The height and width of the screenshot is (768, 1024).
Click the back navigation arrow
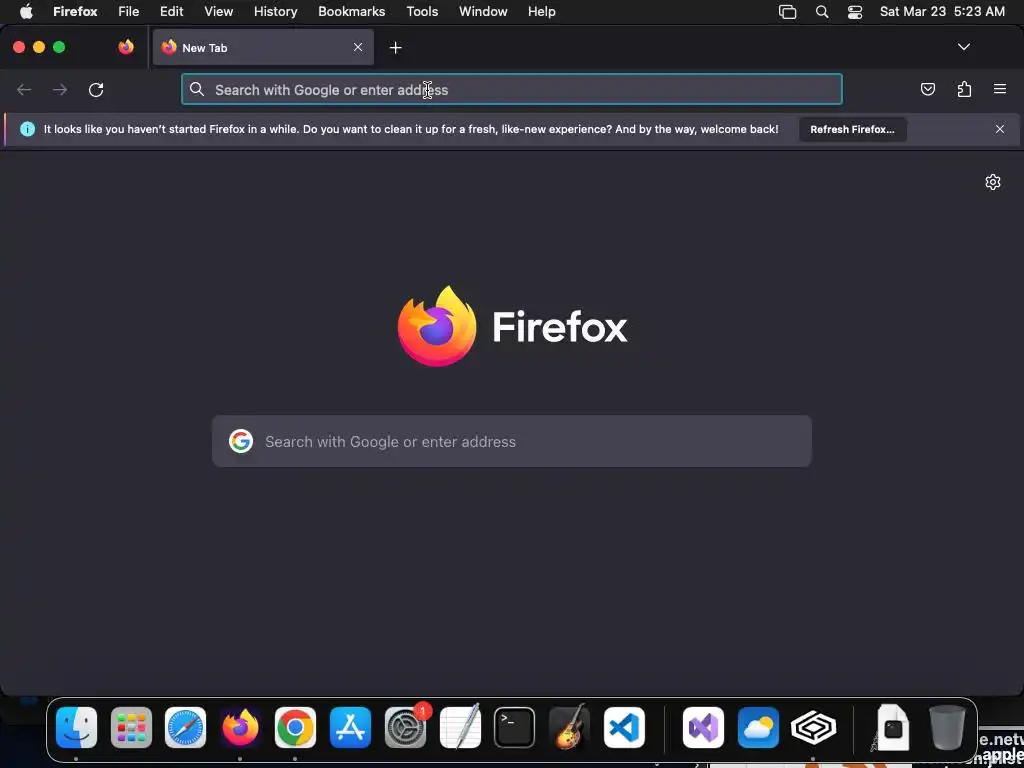pos(24,89)
